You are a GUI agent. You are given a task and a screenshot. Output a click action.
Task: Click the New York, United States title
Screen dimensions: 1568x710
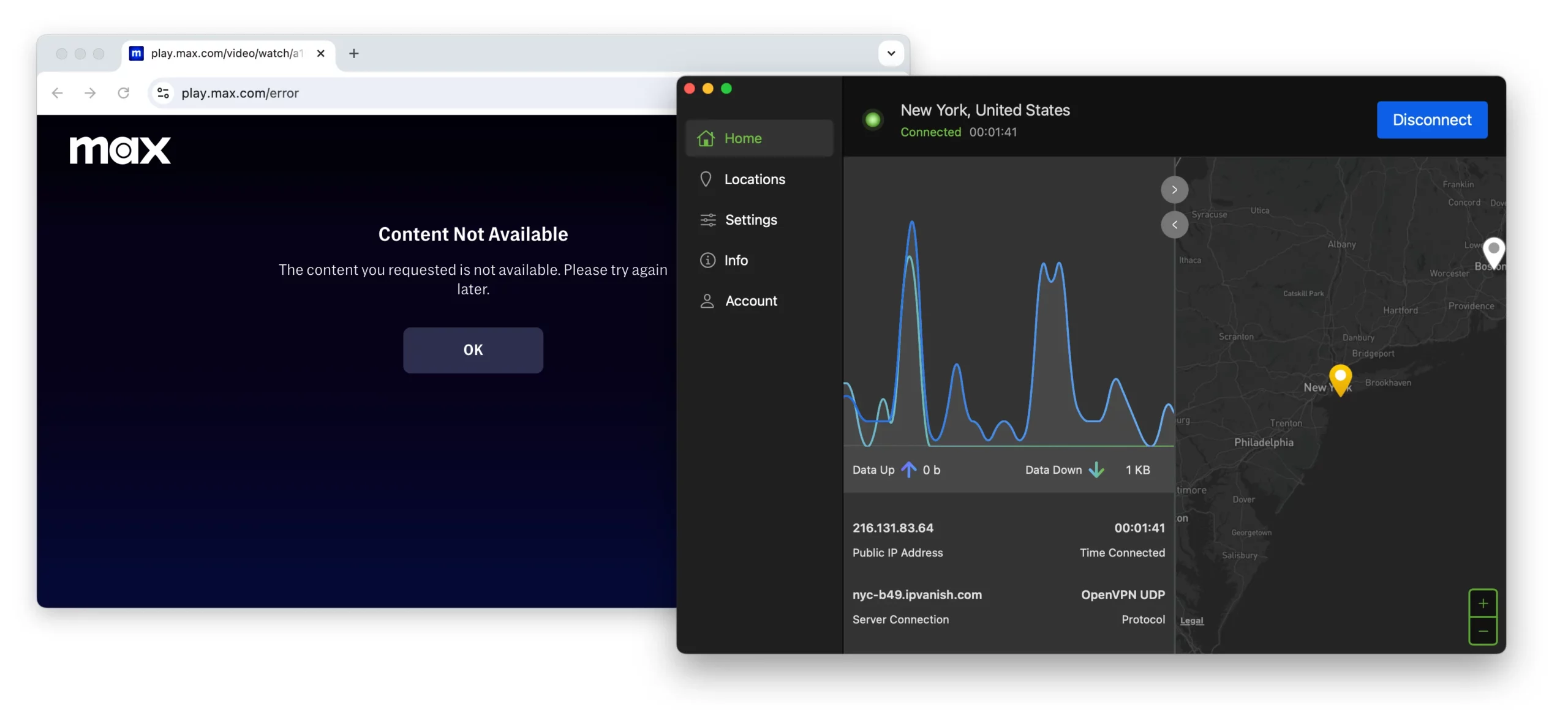(985, 110)
